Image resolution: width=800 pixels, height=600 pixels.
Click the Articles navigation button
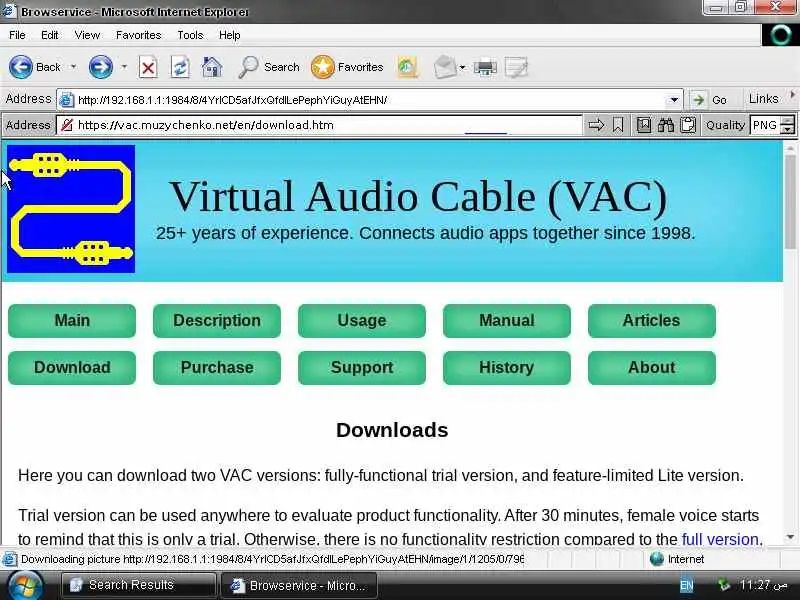(652, 320)
